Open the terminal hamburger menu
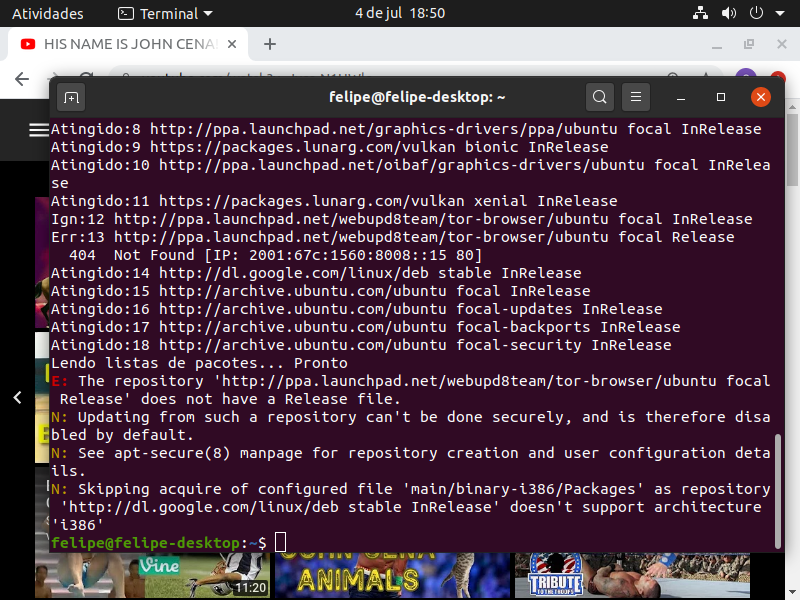The height and width of the screenshot is (600, 800). pos(636,97)
